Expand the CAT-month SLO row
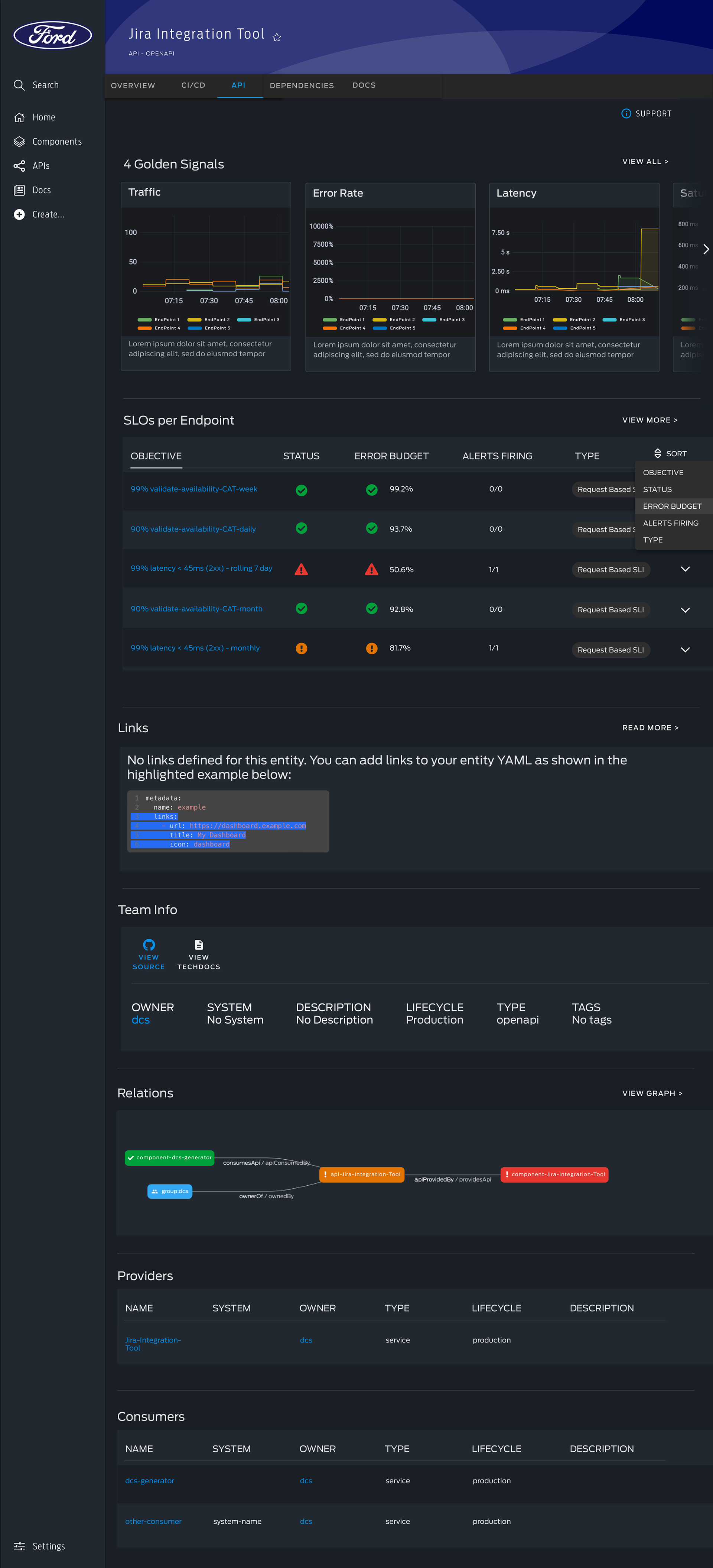The image size is (713, 1568). (x=685, y=610)
